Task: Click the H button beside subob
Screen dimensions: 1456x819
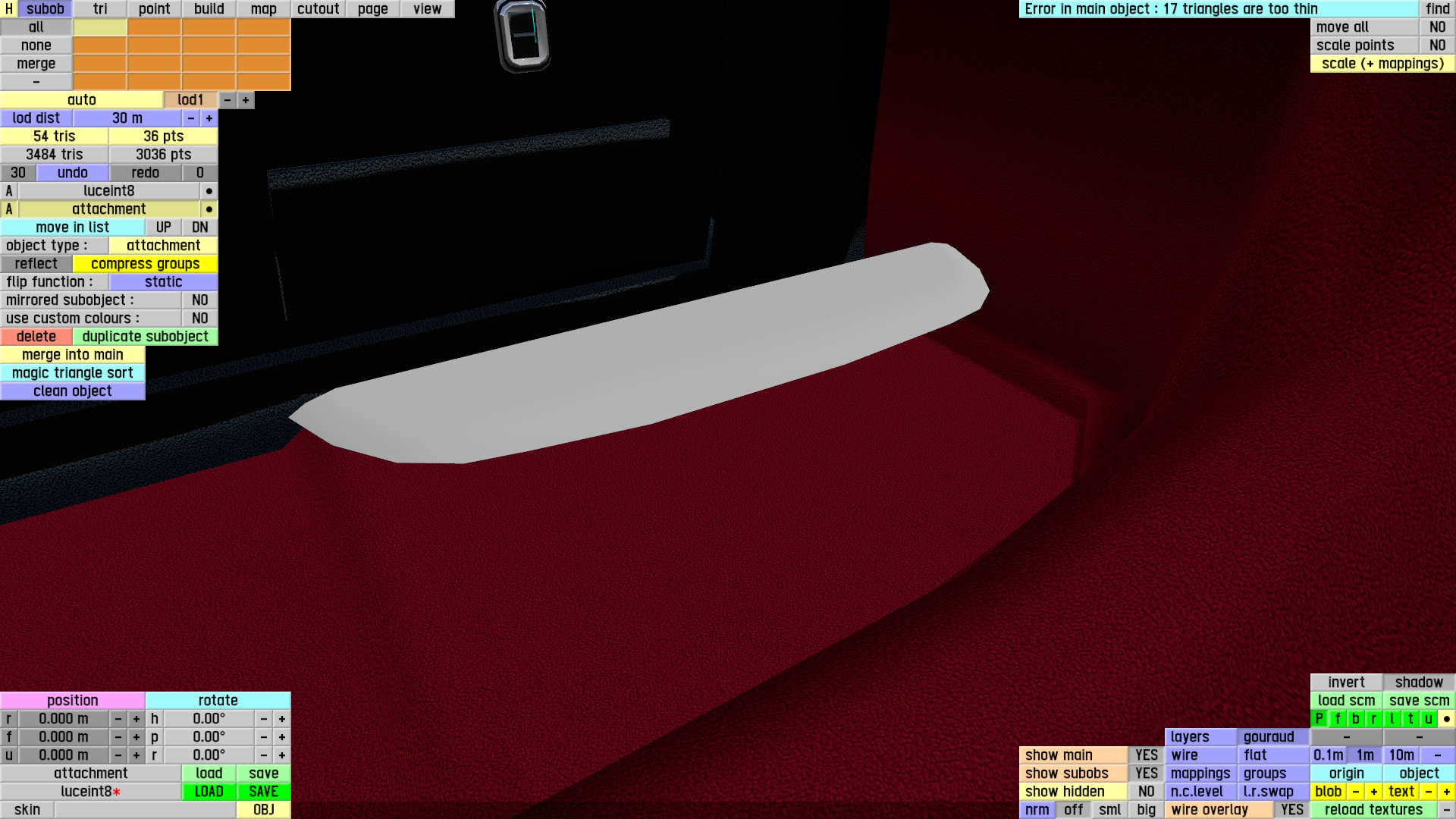Action: click(x=8, y=9)
